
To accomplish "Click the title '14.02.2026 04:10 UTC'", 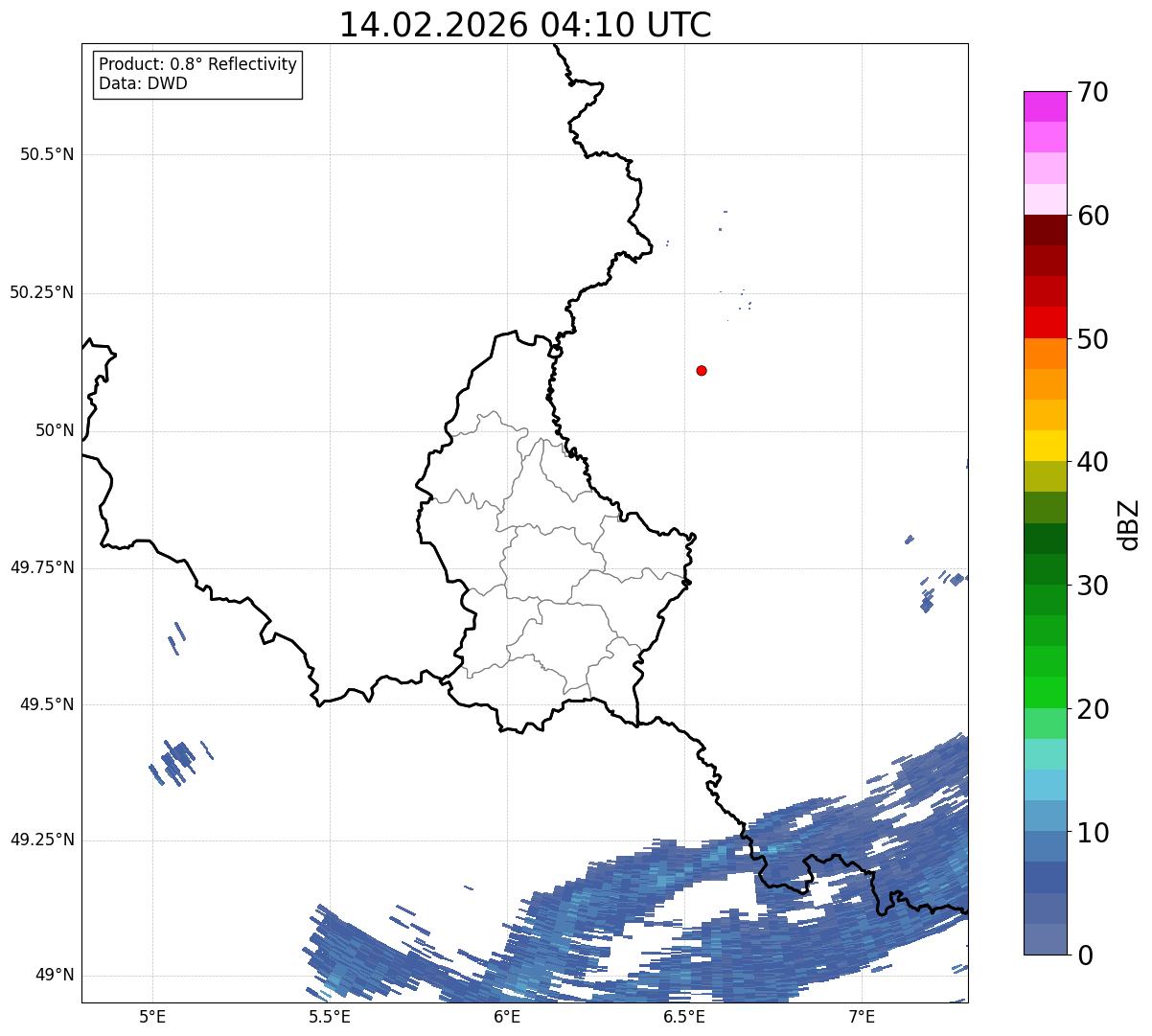I will coord(525,25).
